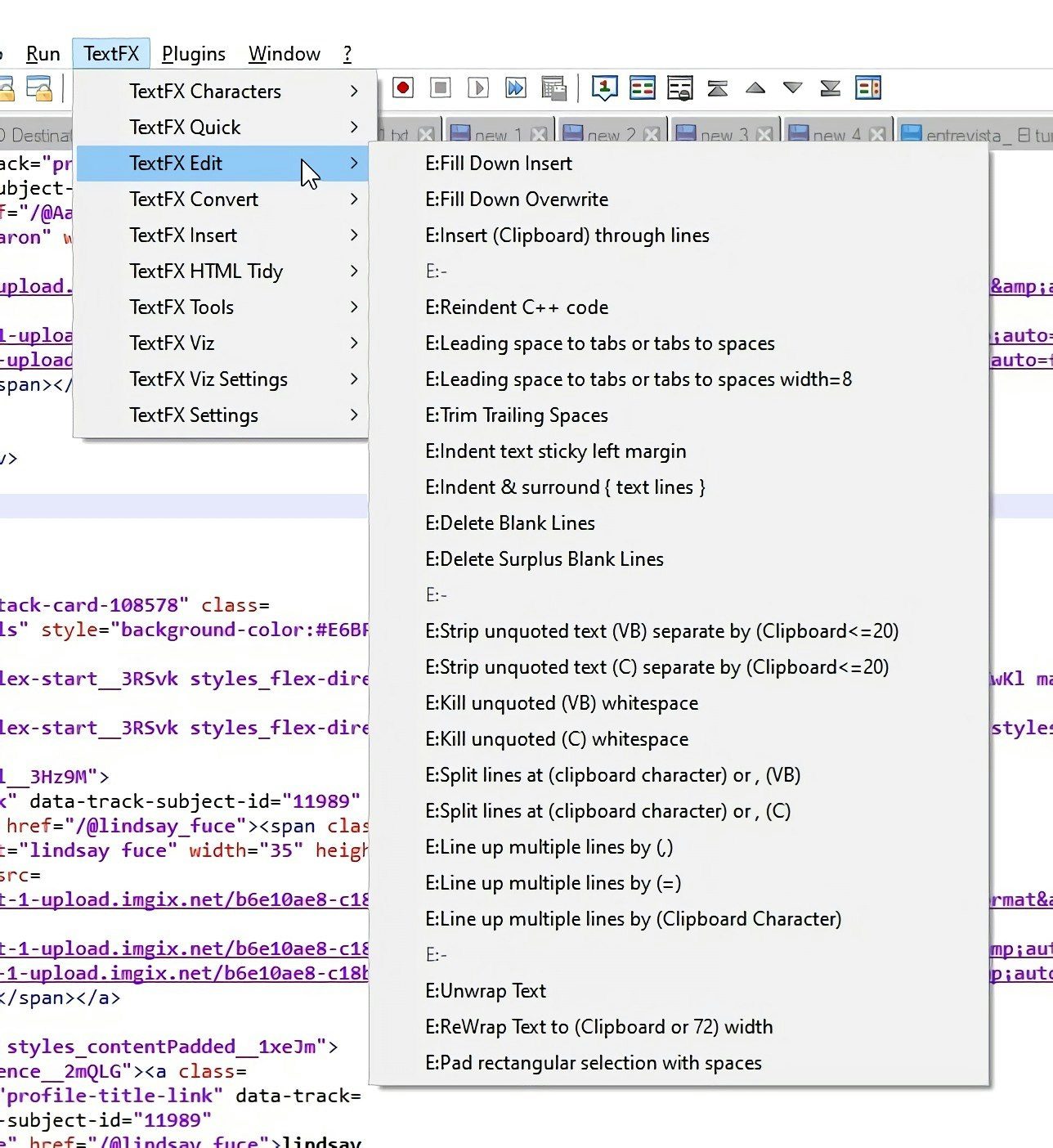The height and width of the screenshot is (1148, 1053).
Task: Close the new 4 tab
Action: (x=877, y=135)
